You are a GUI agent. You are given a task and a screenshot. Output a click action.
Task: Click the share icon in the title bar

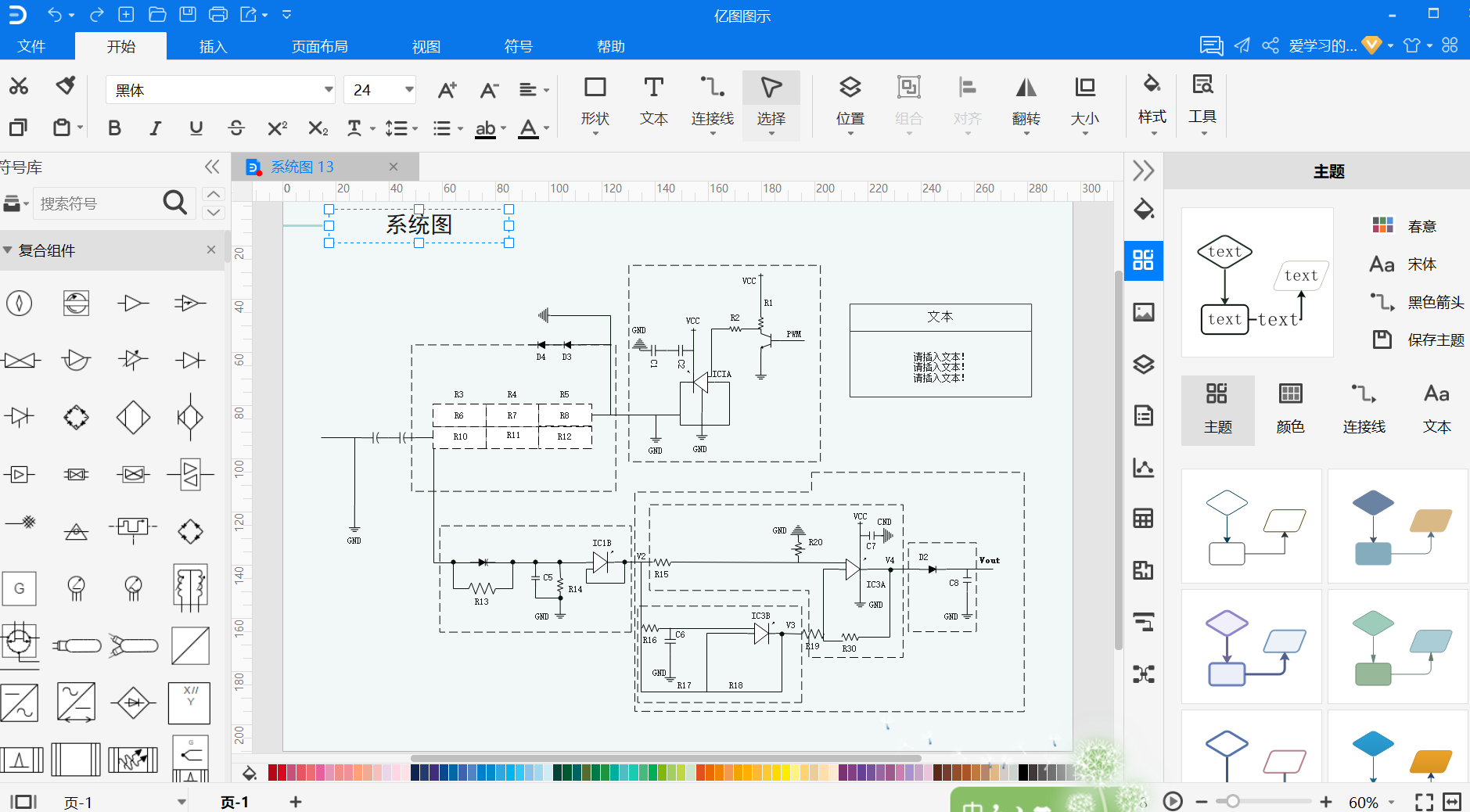coord(1271,45)
